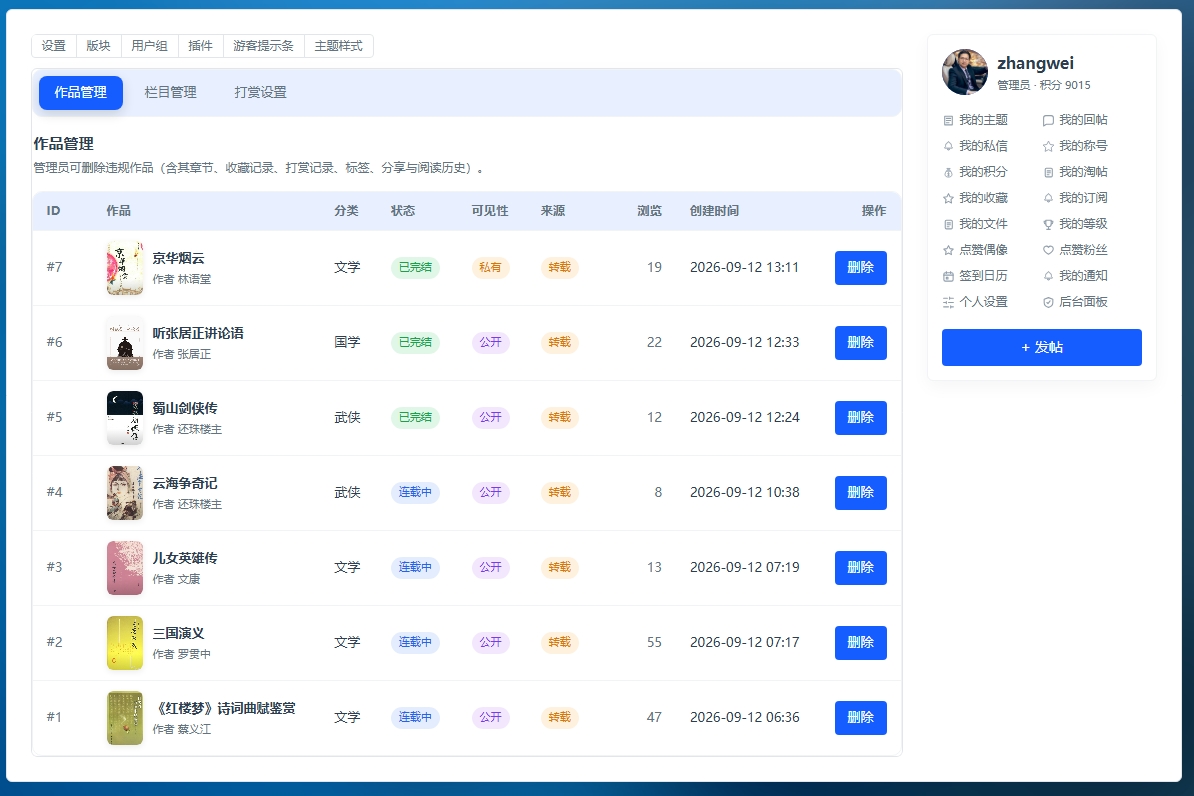Open the 云海争奇记 book cover
This screenshot has width=1194, height=796.
[x=125, y=493]
